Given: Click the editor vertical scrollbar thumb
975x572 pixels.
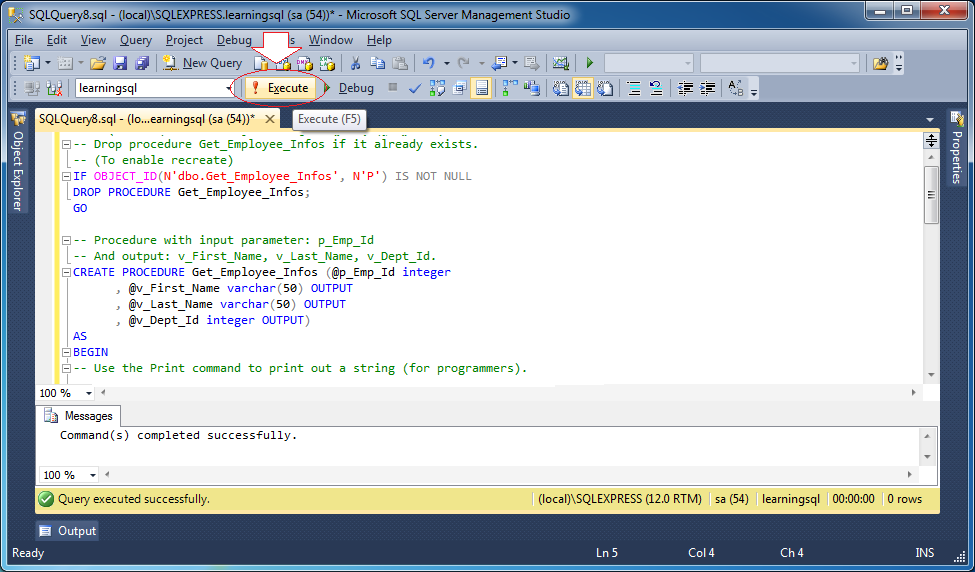Looking at the screenshot, I should [x=931, y=195].
